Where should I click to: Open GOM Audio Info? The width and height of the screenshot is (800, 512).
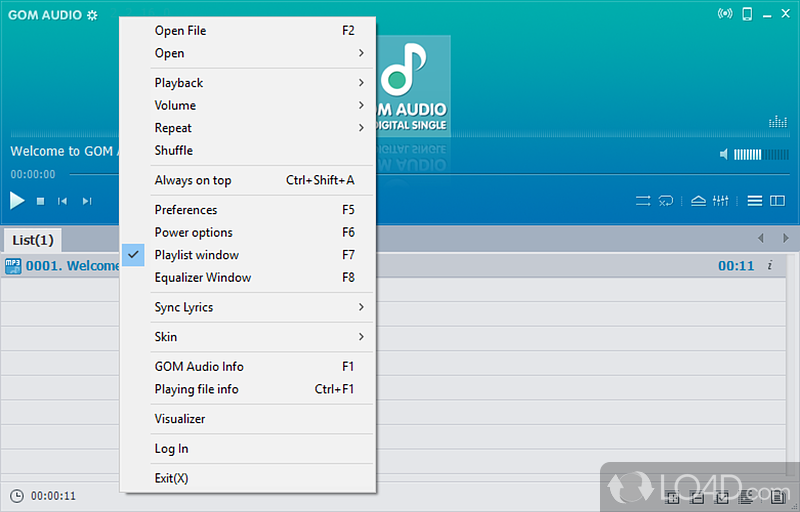[x=248, y=366]
